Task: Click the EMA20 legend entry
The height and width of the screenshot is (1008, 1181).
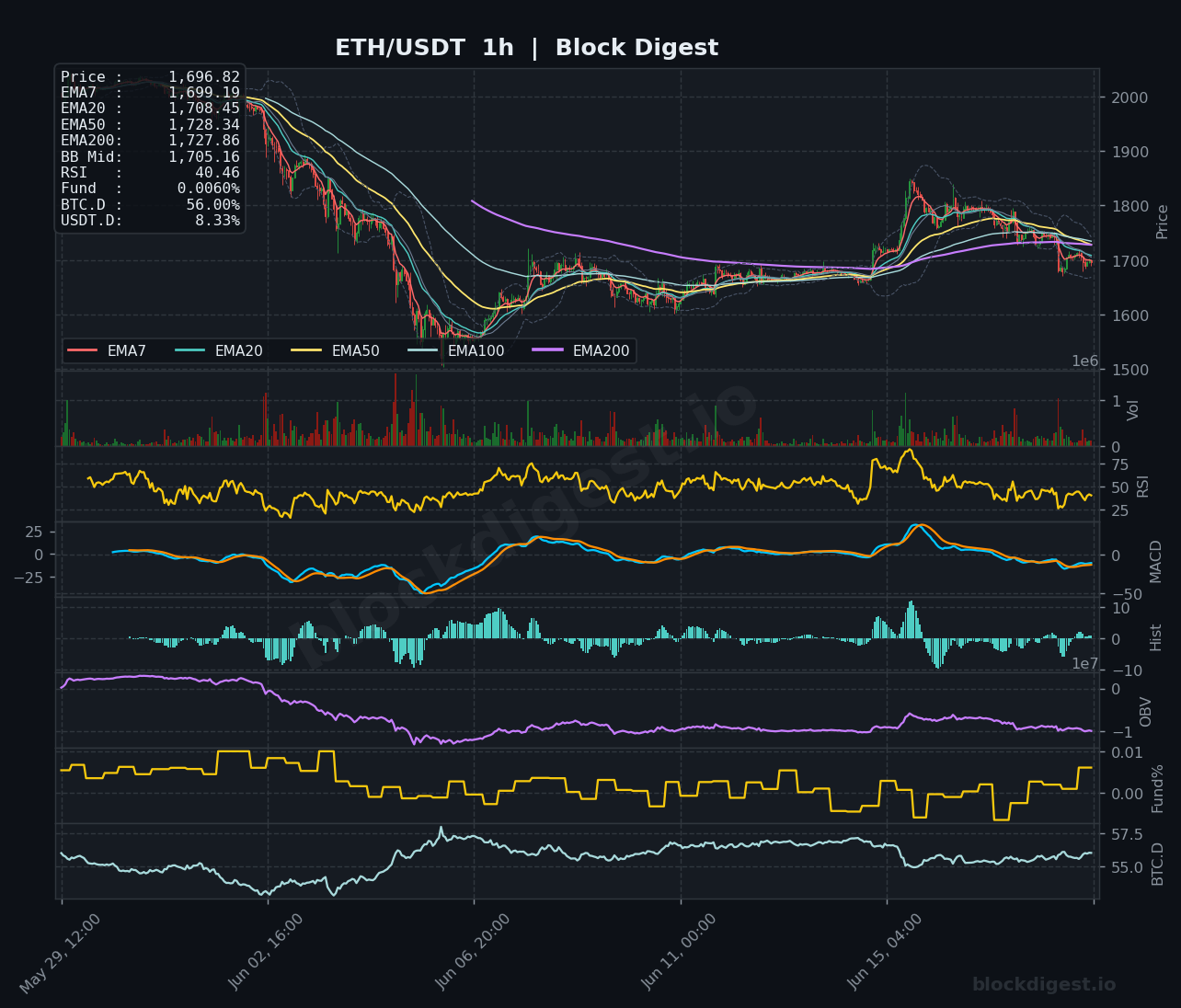Action: [x=218, y=350]
